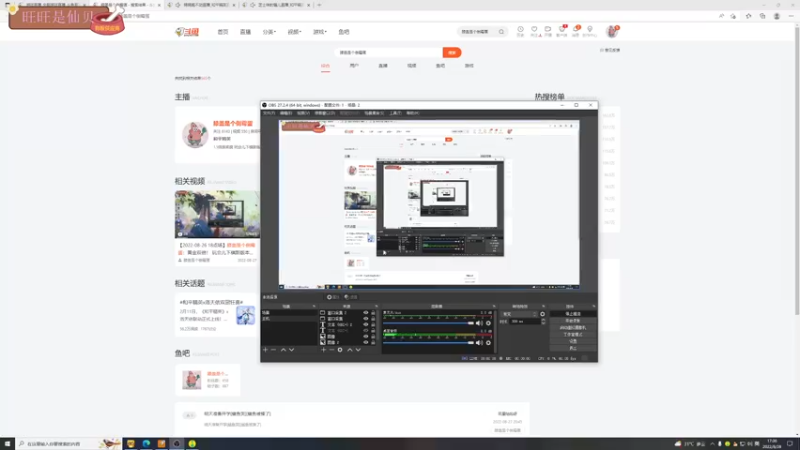Open the user avatar in the site header

click(611, 32)
